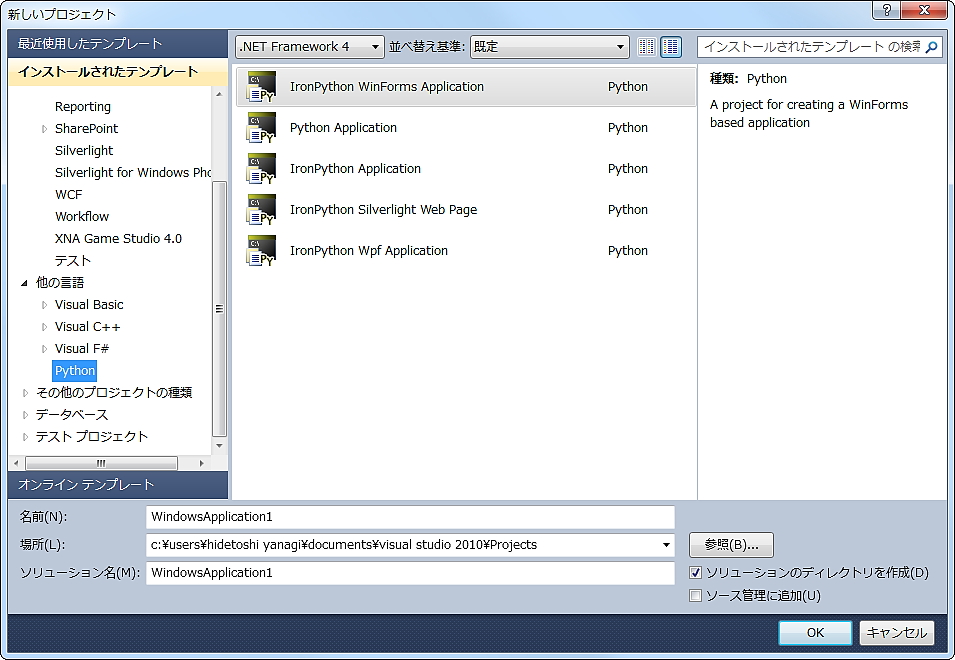Click the solution name input field

tap(410, 573)
